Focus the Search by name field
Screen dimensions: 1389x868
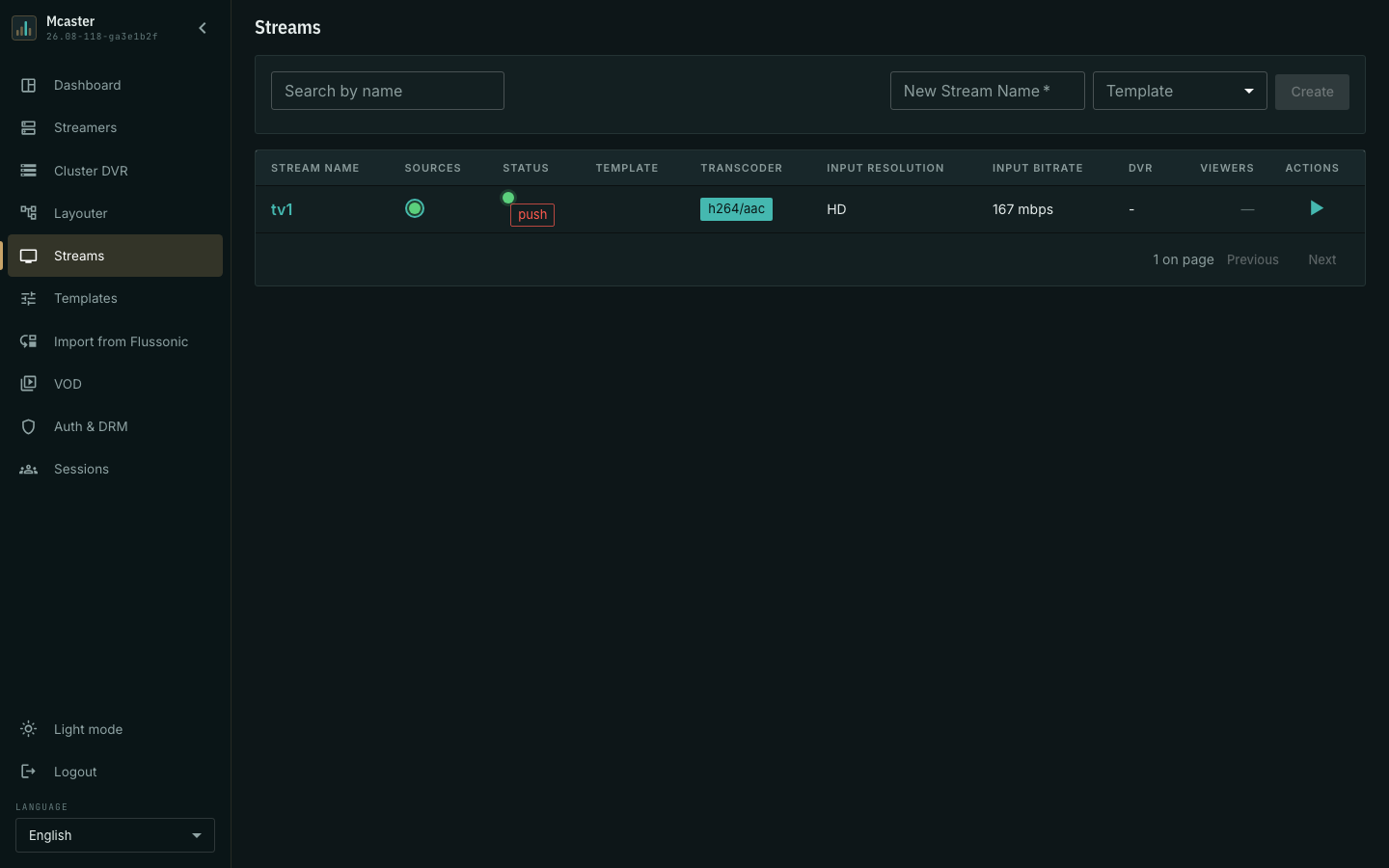[x=388, y=91]
